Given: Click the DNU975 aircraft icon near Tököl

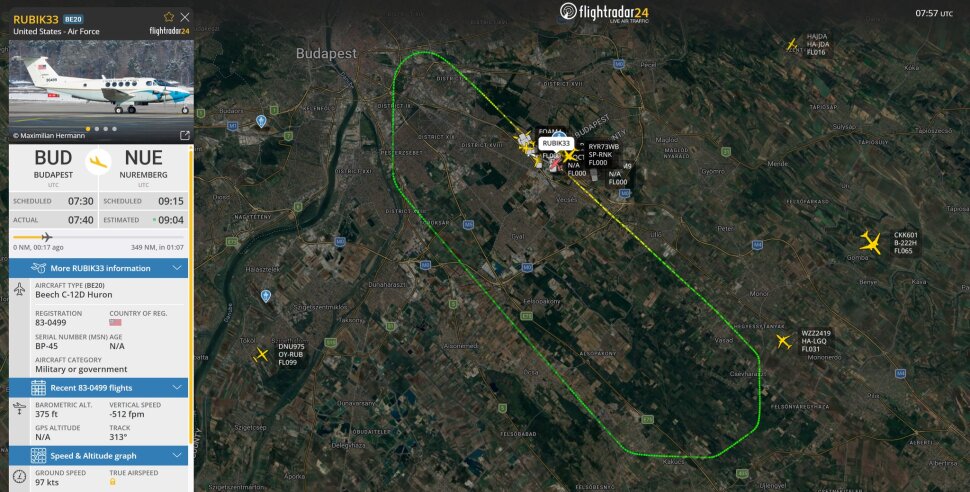Looking at the screenshot, I should [x=262, y=355].
